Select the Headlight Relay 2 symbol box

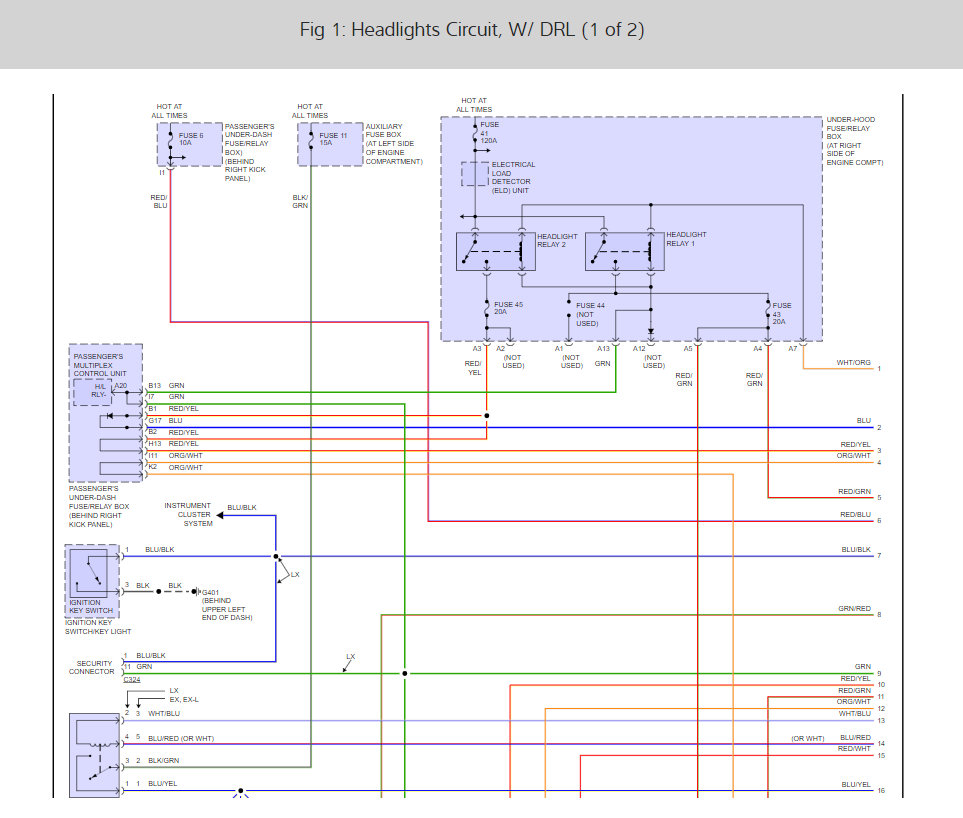coord(496,252)
